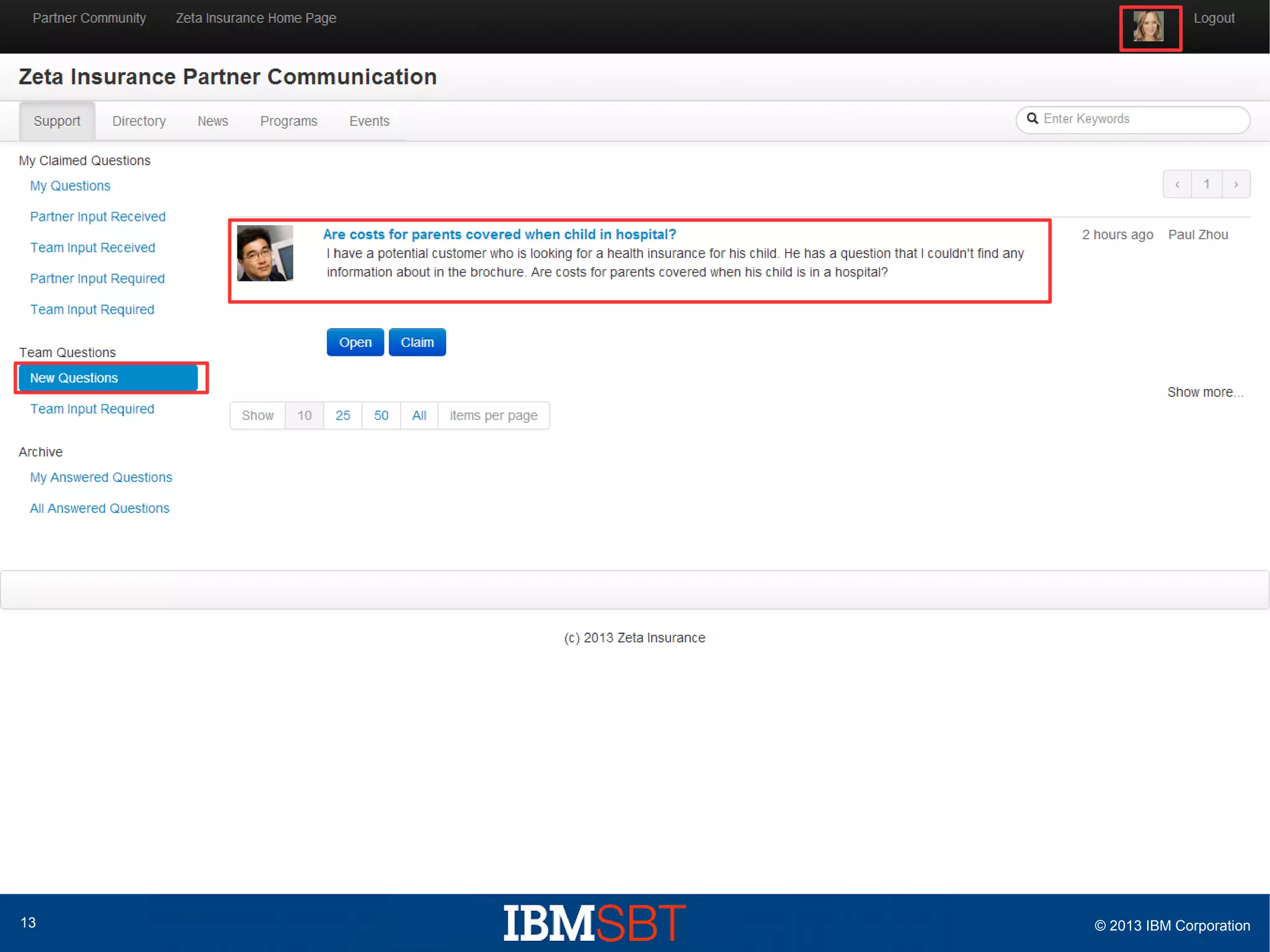Go to next page arrow

1236,184
